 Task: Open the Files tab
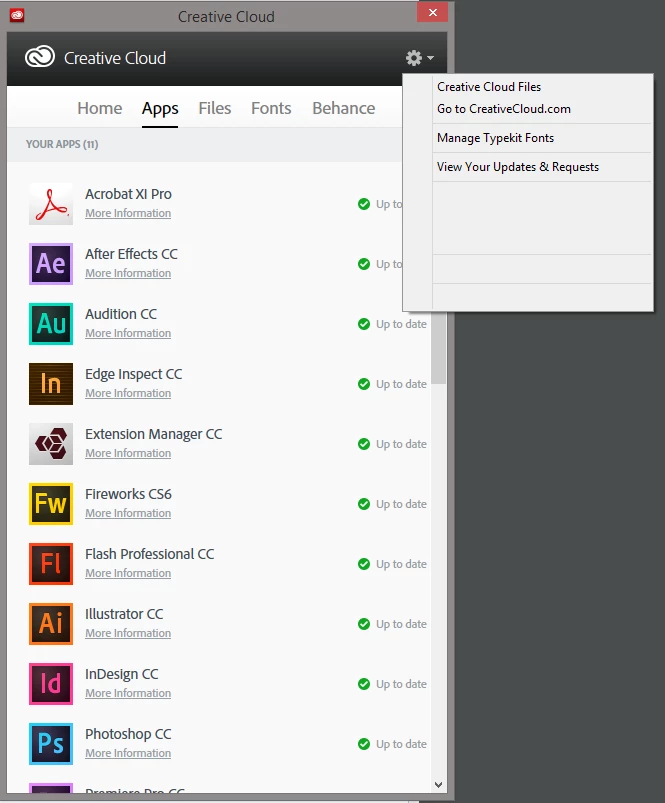(214, 109)
